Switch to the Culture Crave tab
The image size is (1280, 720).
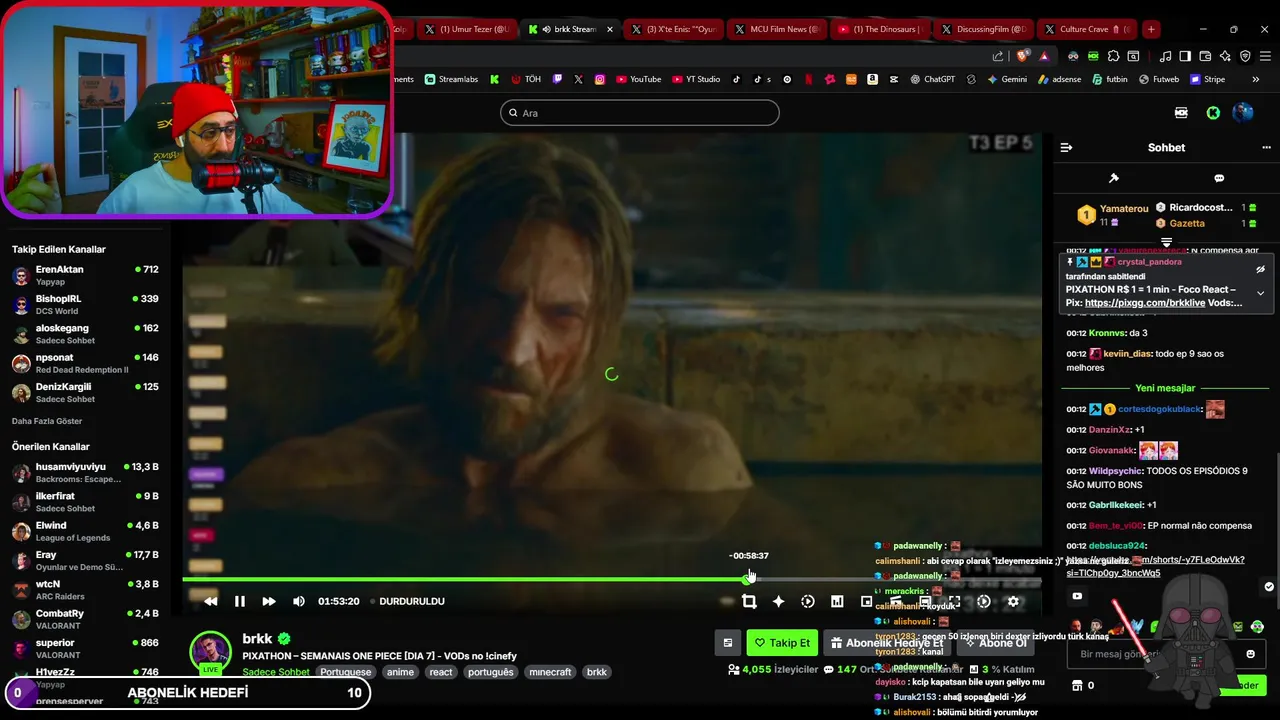(1087, 29)
